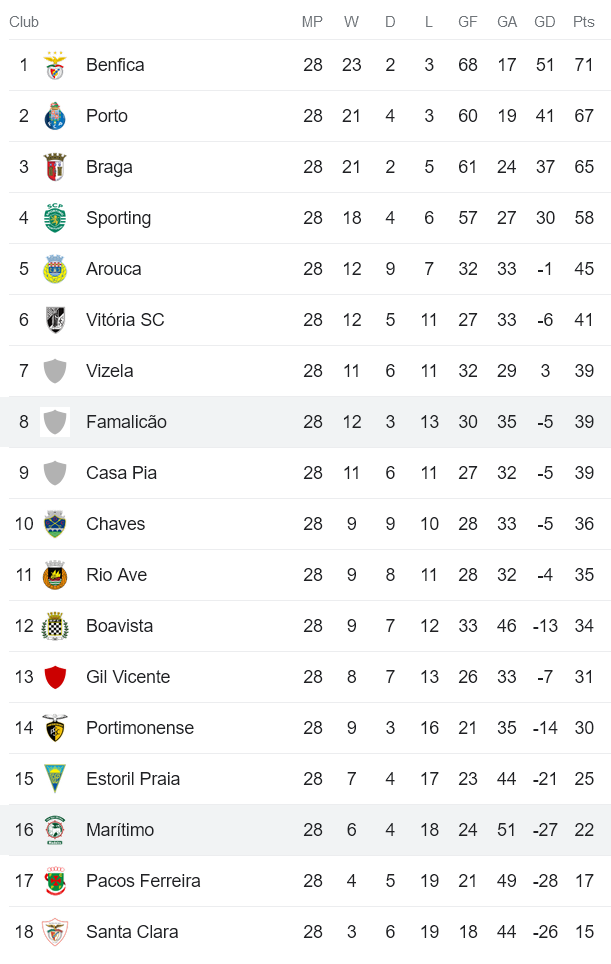Click the Boavista checkered crest icon
The image size is (611, 964).
coord(55,627)
